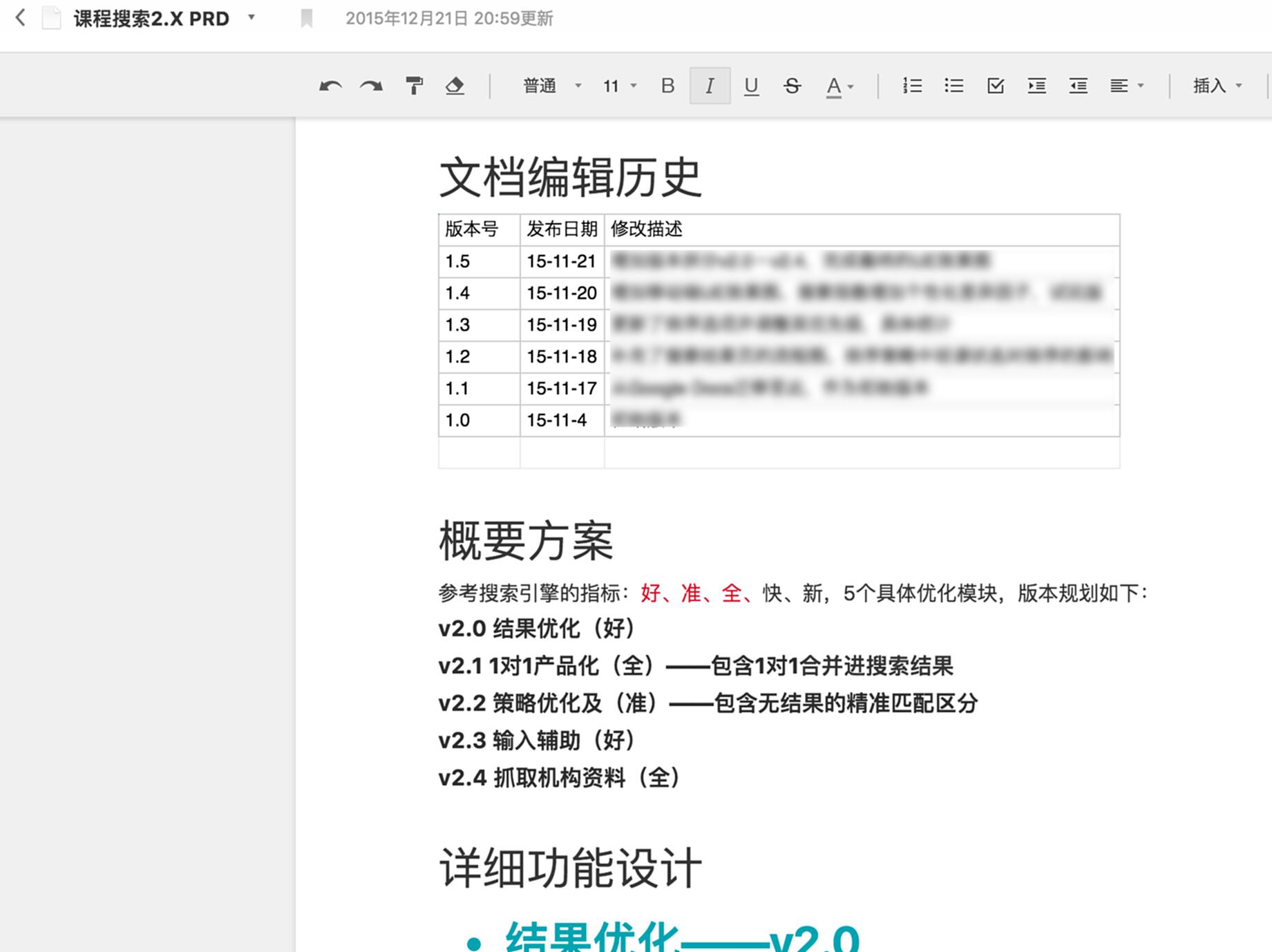1272x952 pixels.
Task: Go back with the left chevron
Action: (21, 18)
